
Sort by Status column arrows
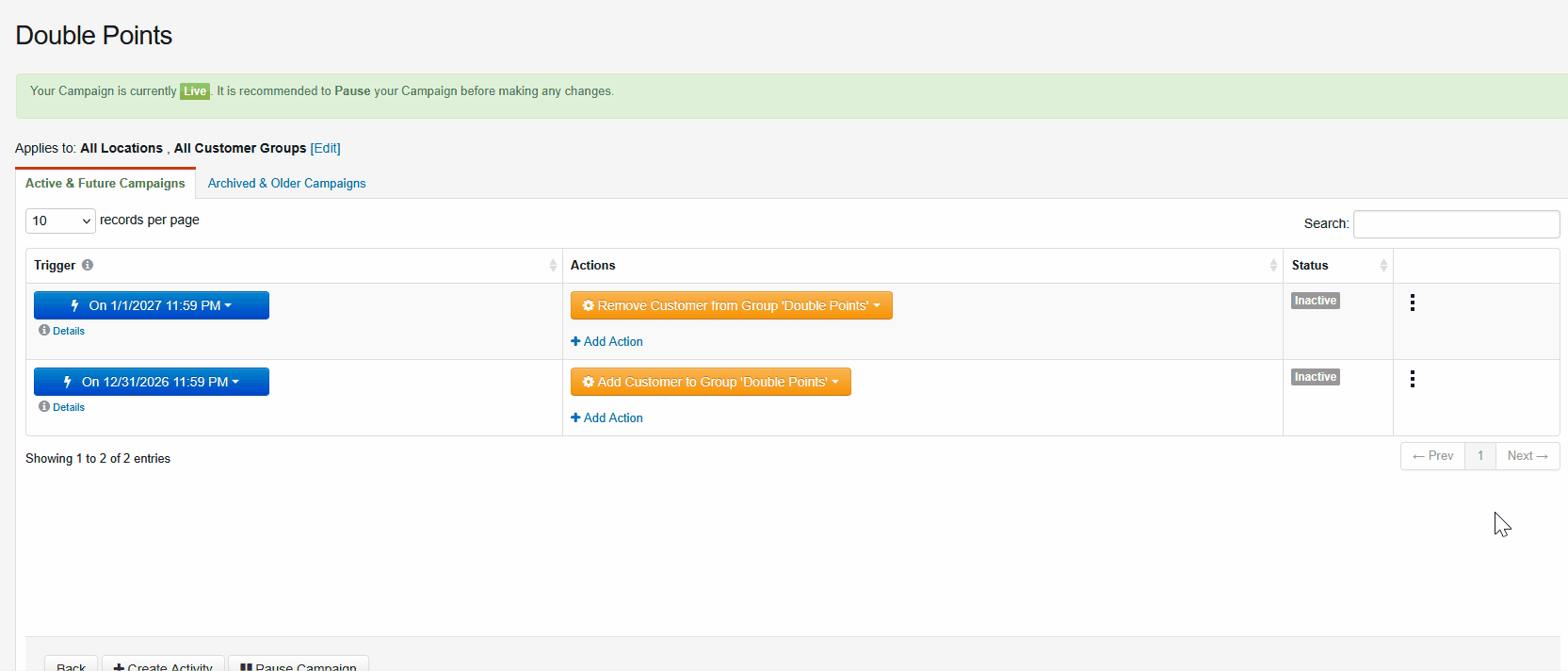coord(1383,266)
